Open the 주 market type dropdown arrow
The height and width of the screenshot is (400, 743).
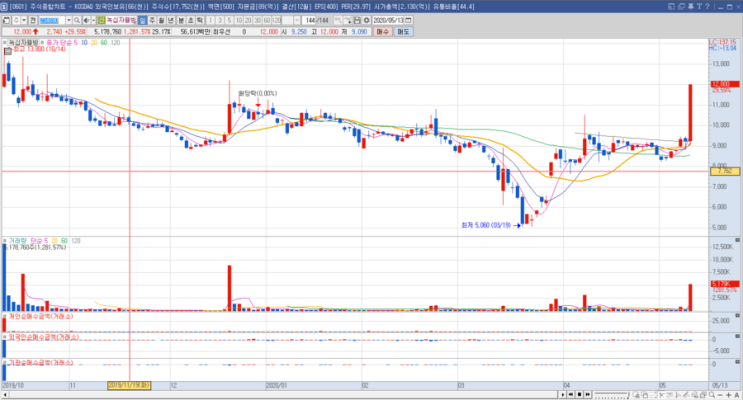24,20
